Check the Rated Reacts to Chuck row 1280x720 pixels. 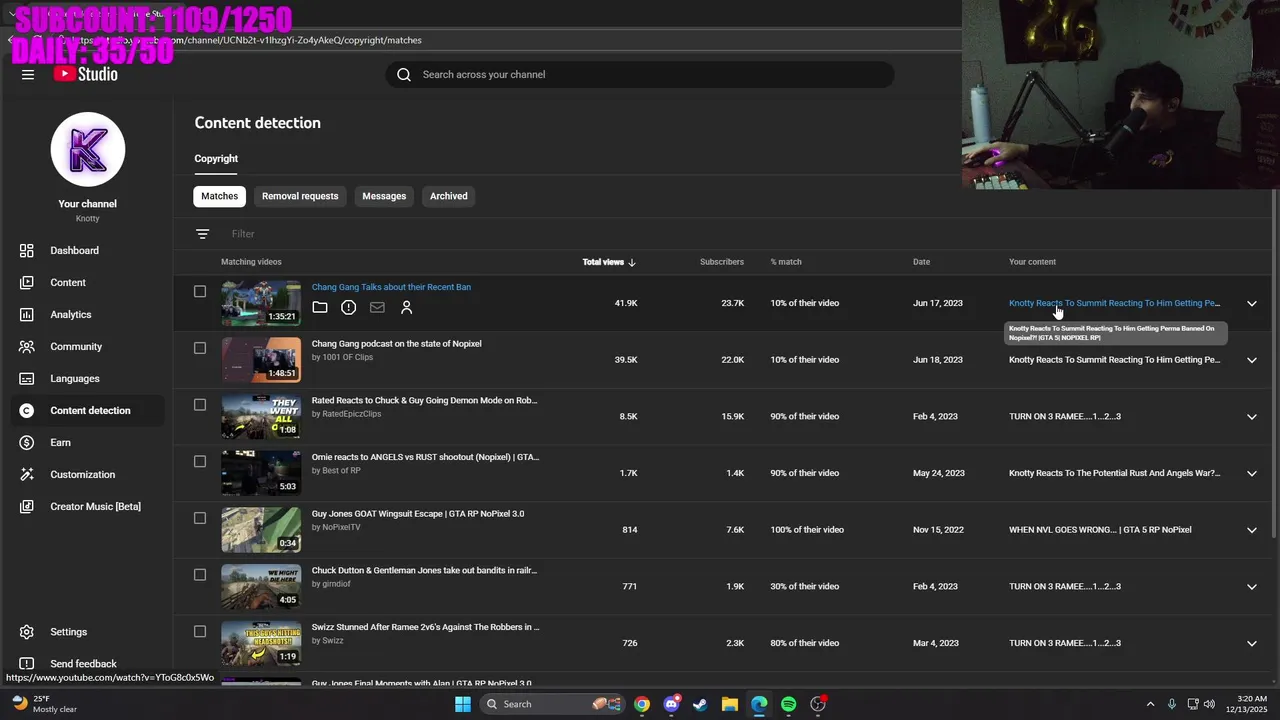pyautogui.click(x=200, y=405)
